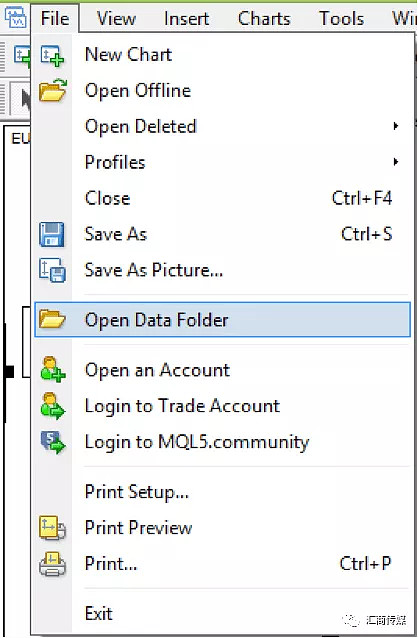418x638 pixels.
Task: Click the Open an Account user icon
Action: click(x=53, y=369)
